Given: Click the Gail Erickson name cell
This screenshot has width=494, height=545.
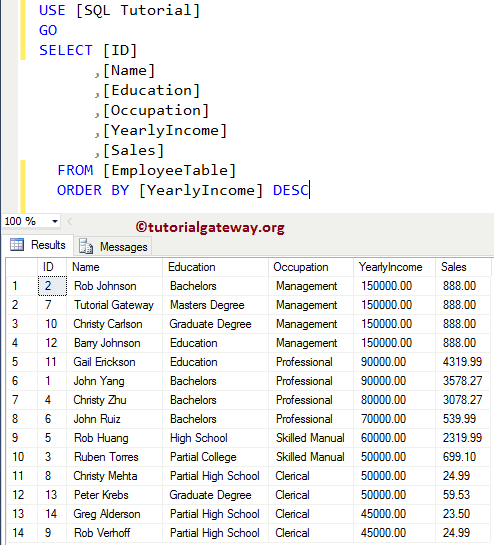Looking at the screenshot, I should click(x=114, y=362).
